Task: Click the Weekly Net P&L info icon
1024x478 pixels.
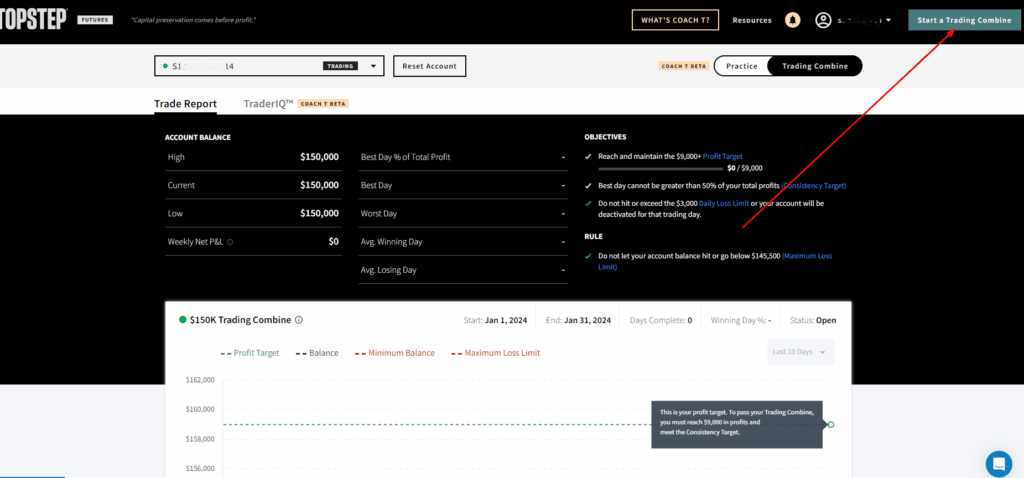Action: pyautogui.click(x=230, y=242)
